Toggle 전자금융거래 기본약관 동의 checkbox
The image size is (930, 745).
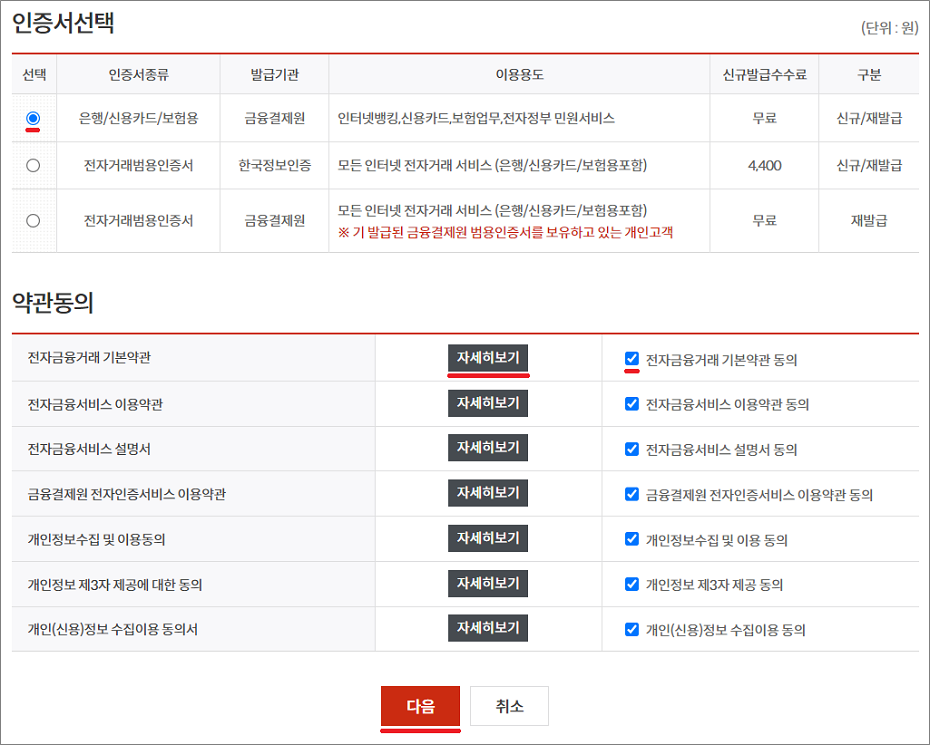click(x=632, y=358)
